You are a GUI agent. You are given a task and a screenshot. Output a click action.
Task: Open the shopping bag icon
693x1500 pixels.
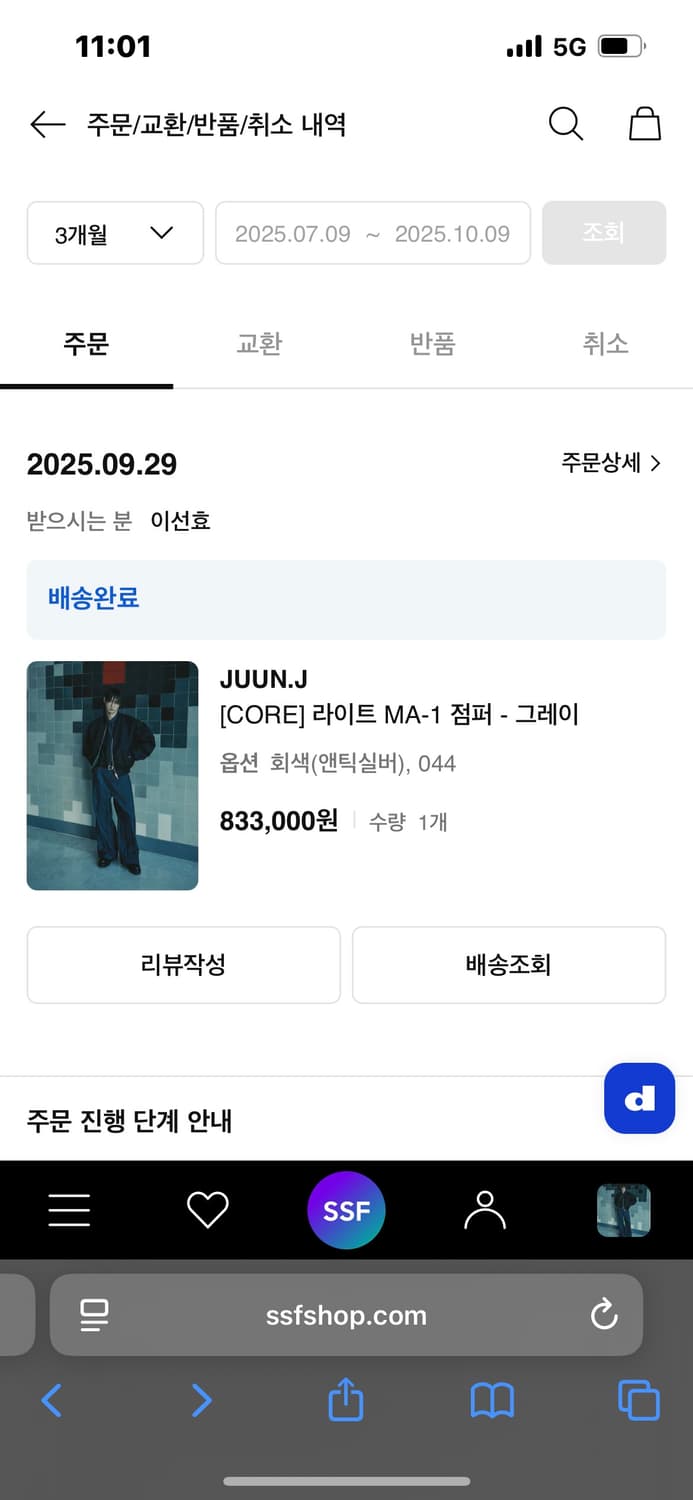(x=644, y=124)
